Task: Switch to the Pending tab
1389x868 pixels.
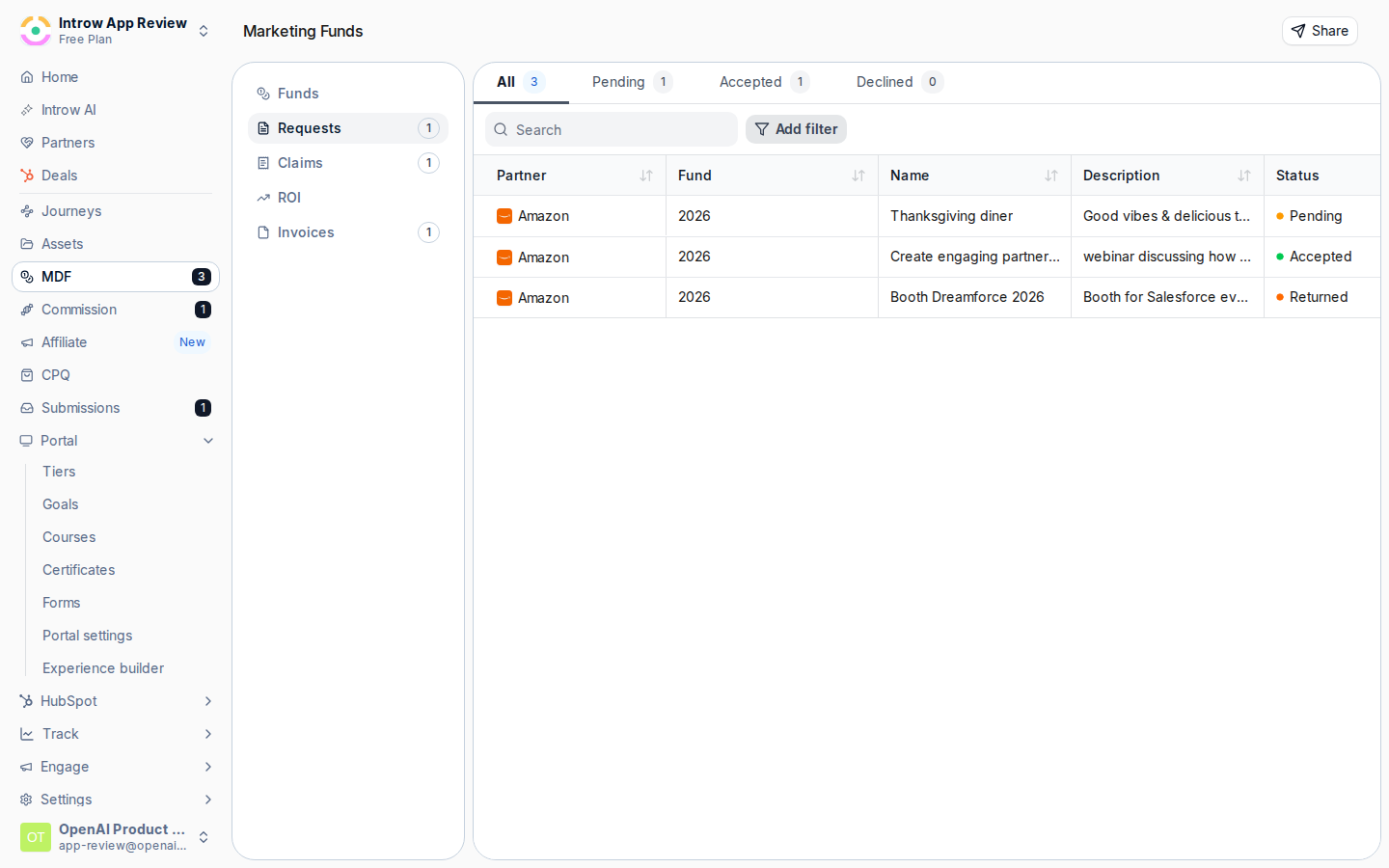Action: pos(632,82)
